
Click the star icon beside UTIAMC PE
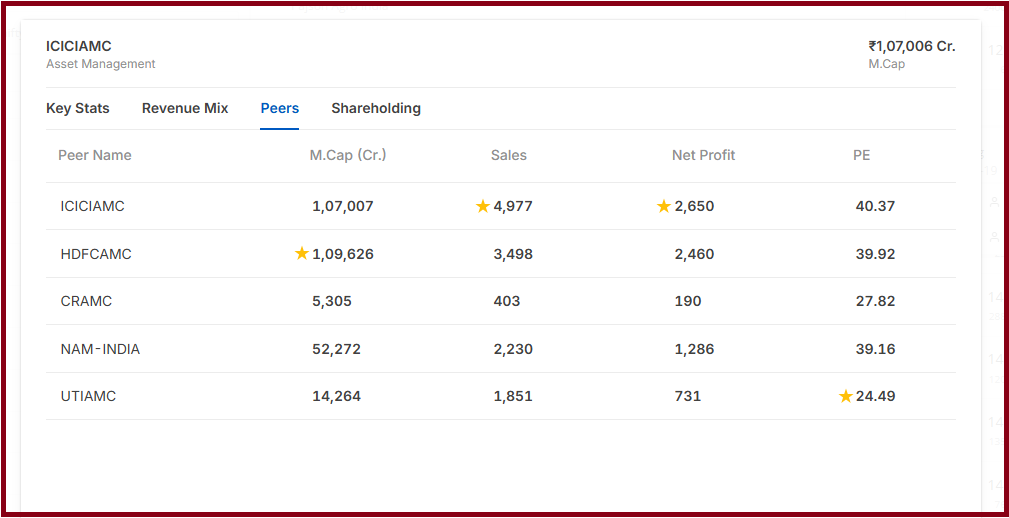point(845,396)
